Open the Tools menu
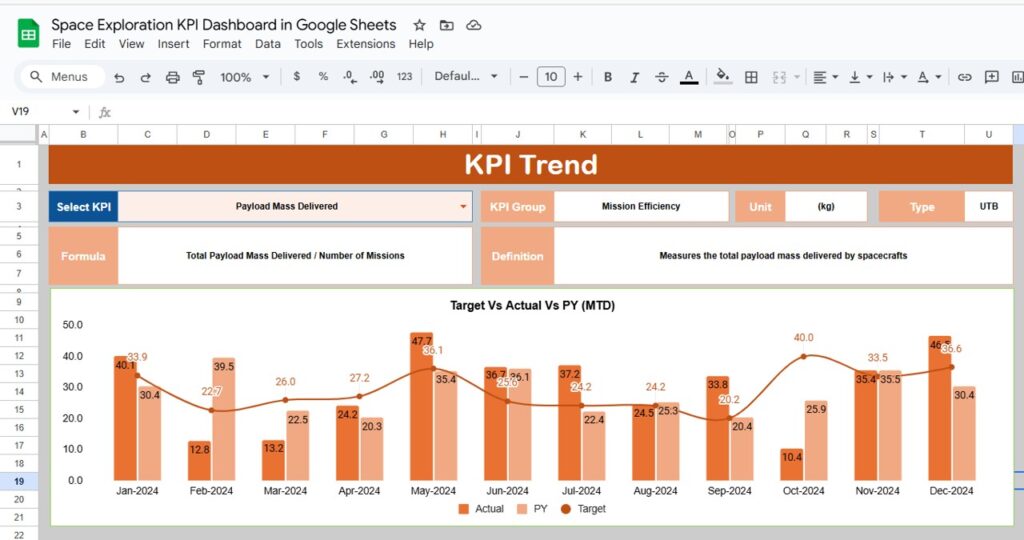This screenshot has height=540, width=1024. (308, 44)
